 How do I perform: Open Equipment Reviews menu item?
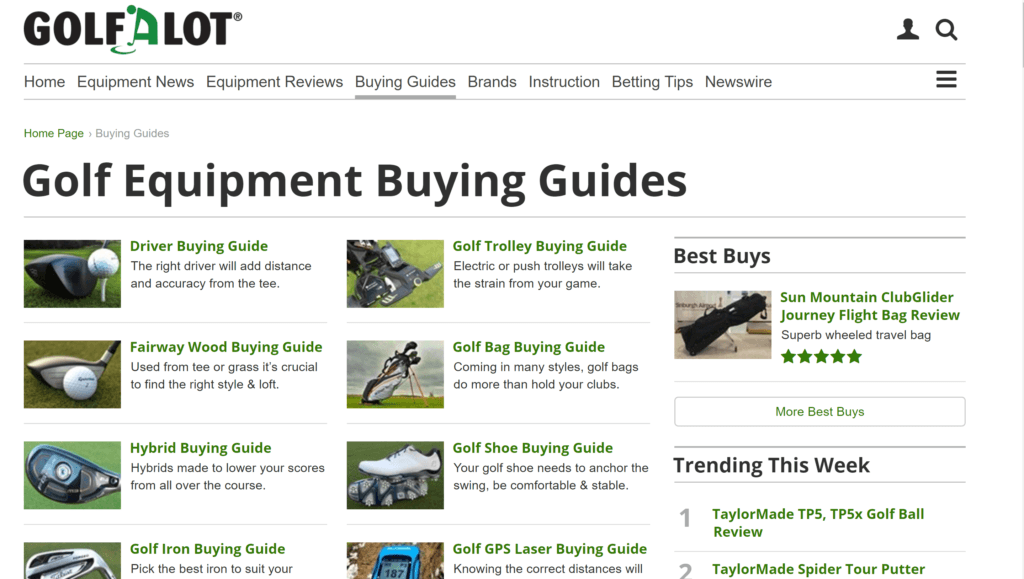[x=274, y=82]
